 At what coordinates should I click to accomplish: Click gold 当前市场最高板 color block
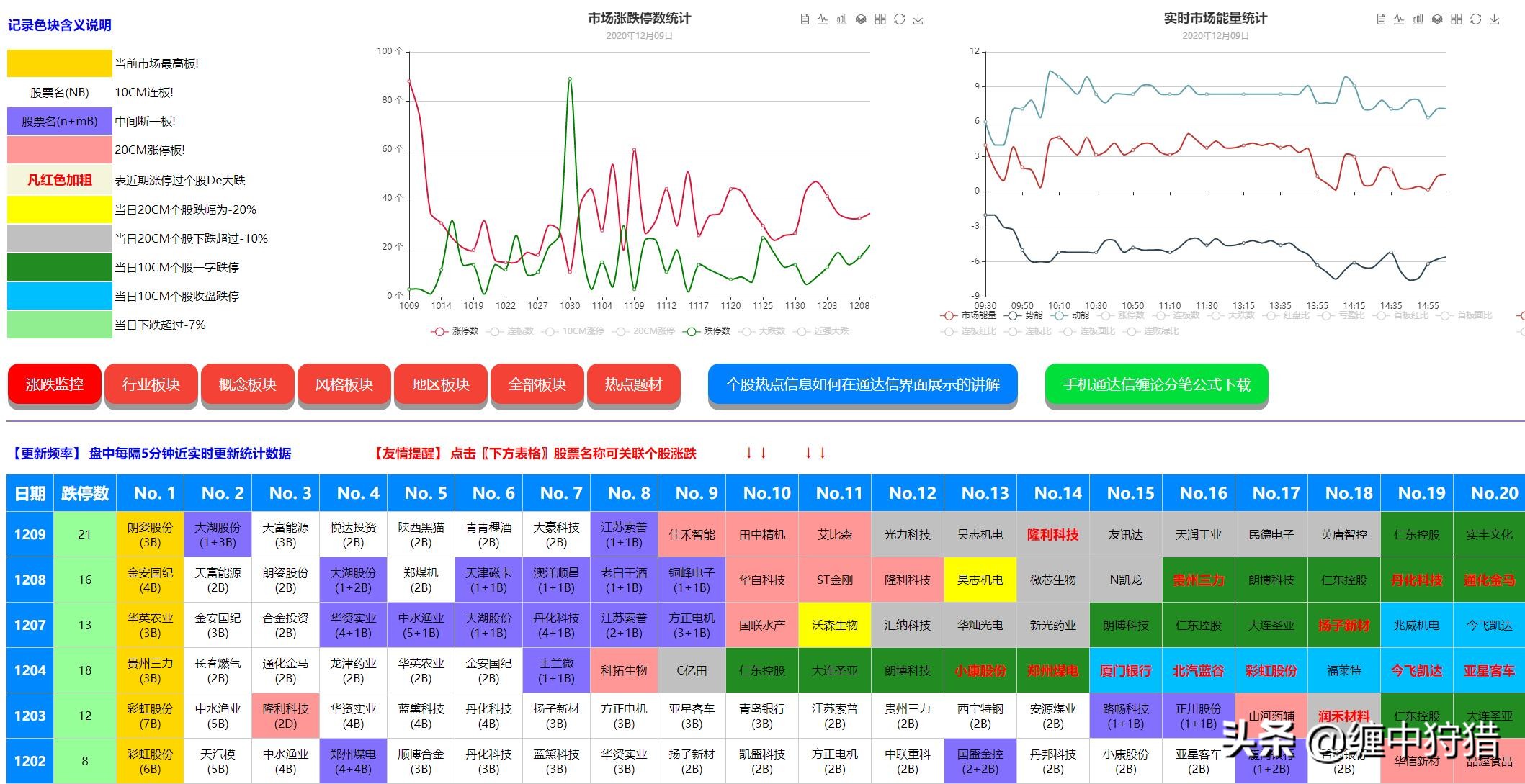(x=59, y=63)
